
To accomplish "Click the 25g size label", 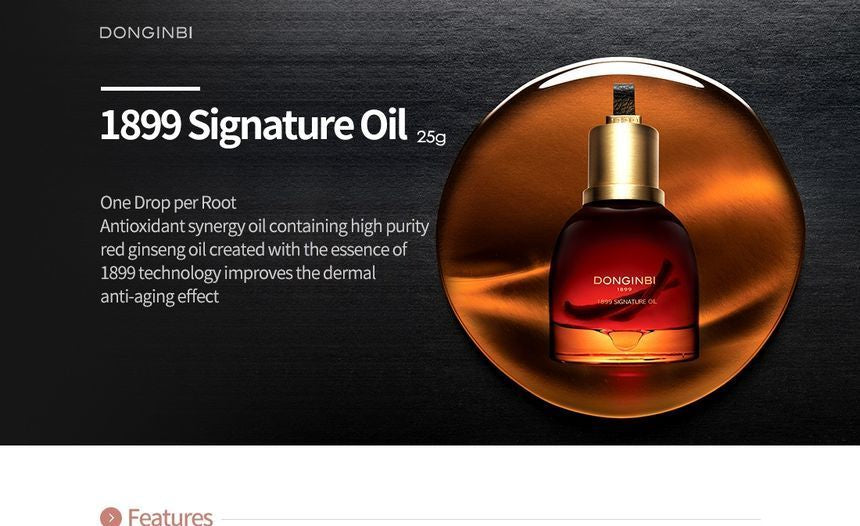I will [431, 137].
